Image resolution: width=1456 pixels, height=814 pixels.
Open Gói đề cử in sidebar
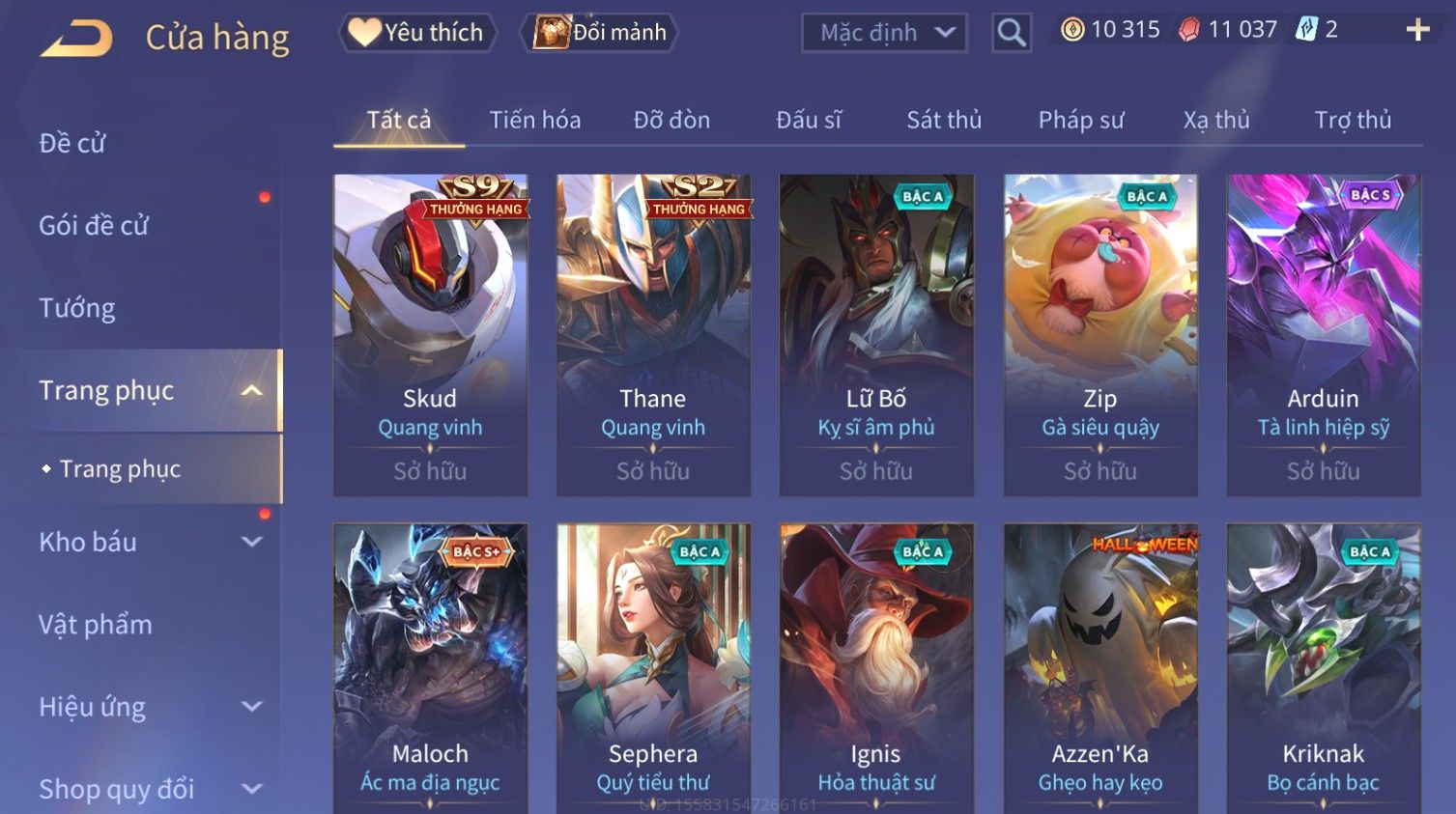tap(94, 225)
